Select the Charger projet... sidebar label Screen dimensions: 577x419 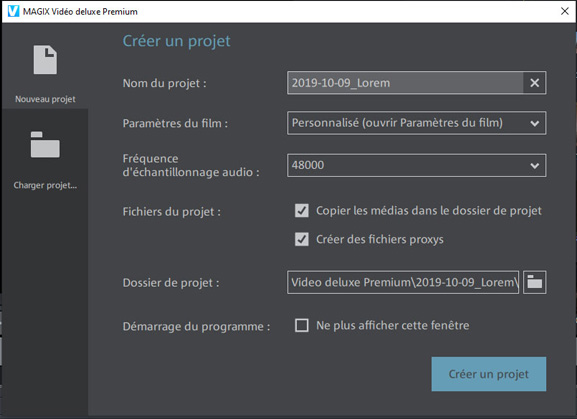pyautogui.click(x=45, y=185)
